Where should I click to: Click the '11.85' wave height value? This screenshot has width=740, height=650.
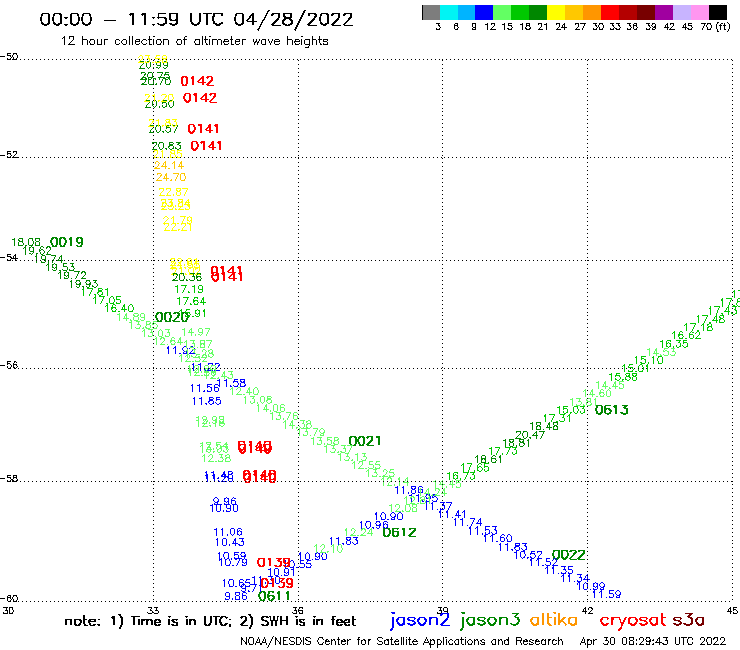206,401
